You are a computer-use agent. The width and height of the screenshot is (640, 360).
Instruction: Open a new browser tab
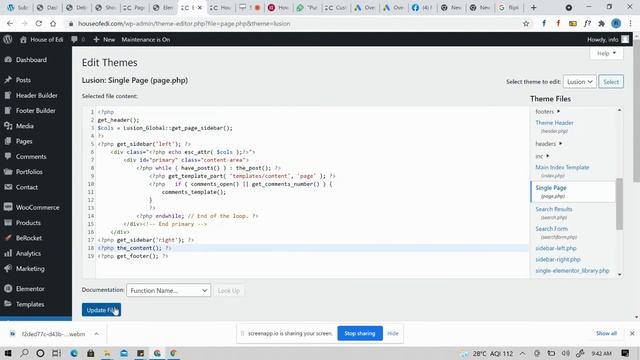click(x=533, y=8)
